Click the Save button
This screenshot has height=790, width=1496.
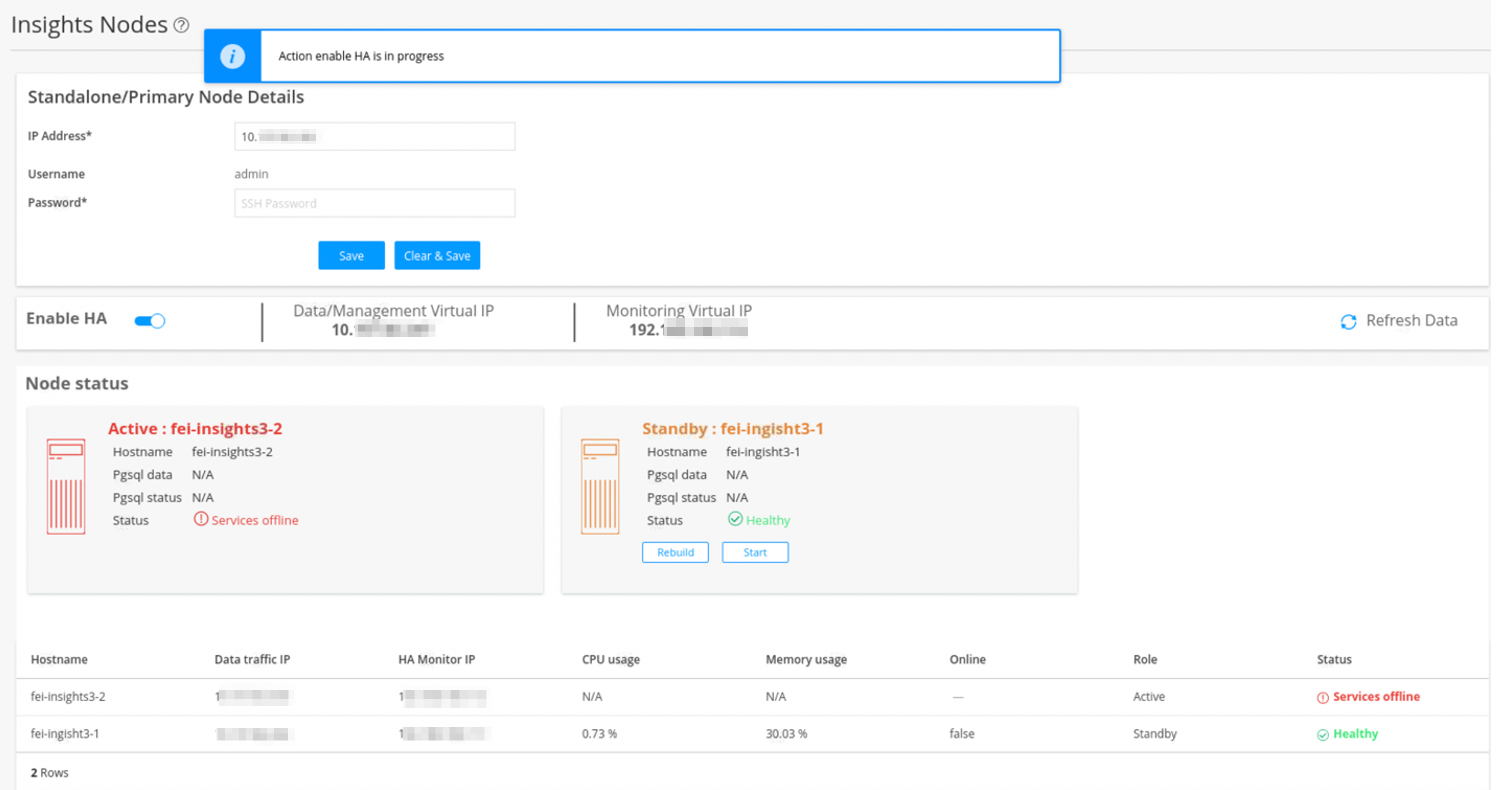click(x=351, y=256)
